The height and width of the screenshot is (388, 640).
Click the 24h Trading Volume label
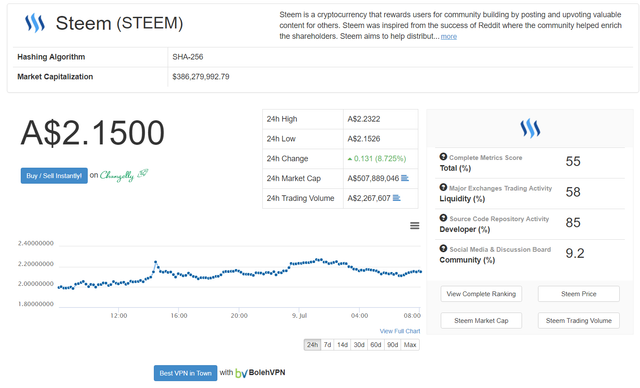300,198
